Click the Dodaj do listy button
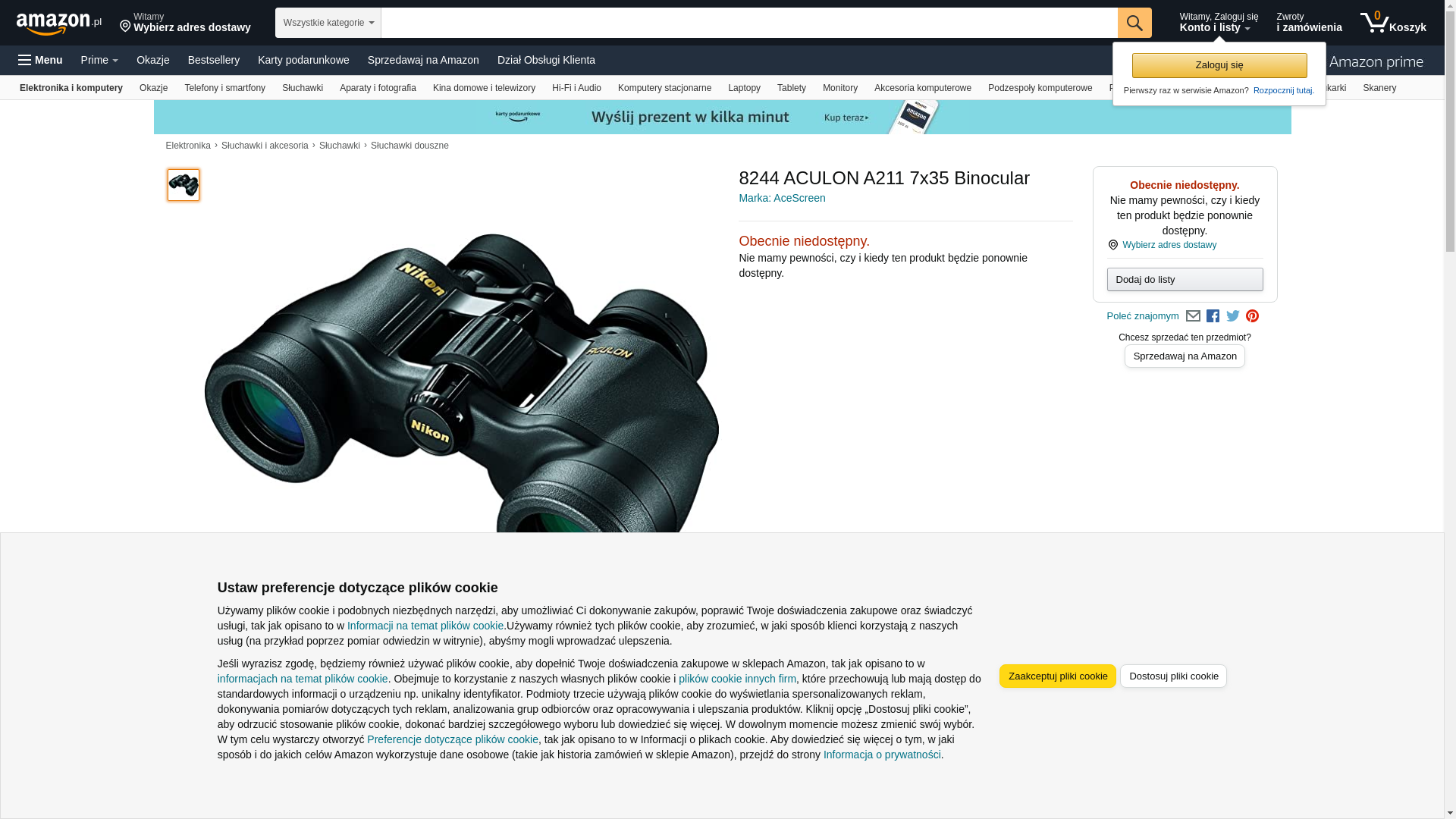The height and width of the screenshot is (819, 1456). point(1185,280)
